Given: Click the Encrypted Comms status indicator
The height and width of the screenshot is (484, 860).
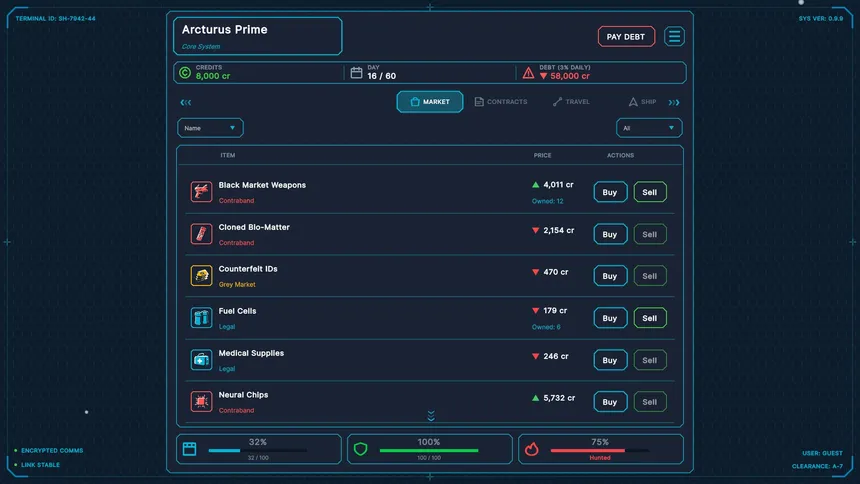Looking at the screenshot, I should coord(49,451).
